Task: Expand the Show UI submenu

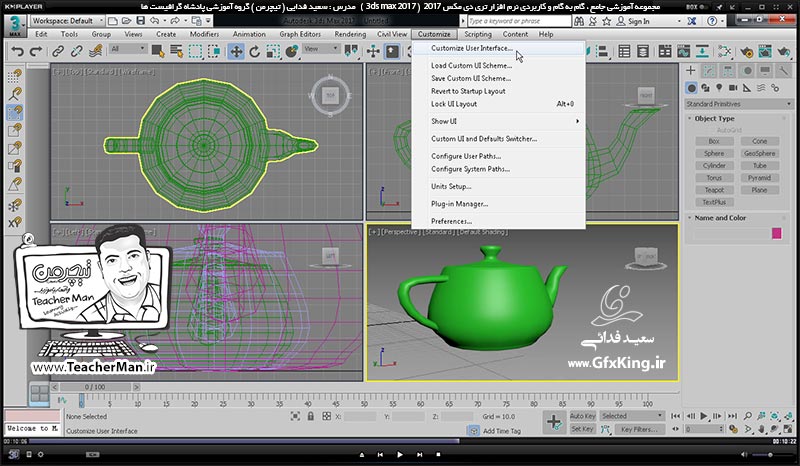Action: [498, 121]
